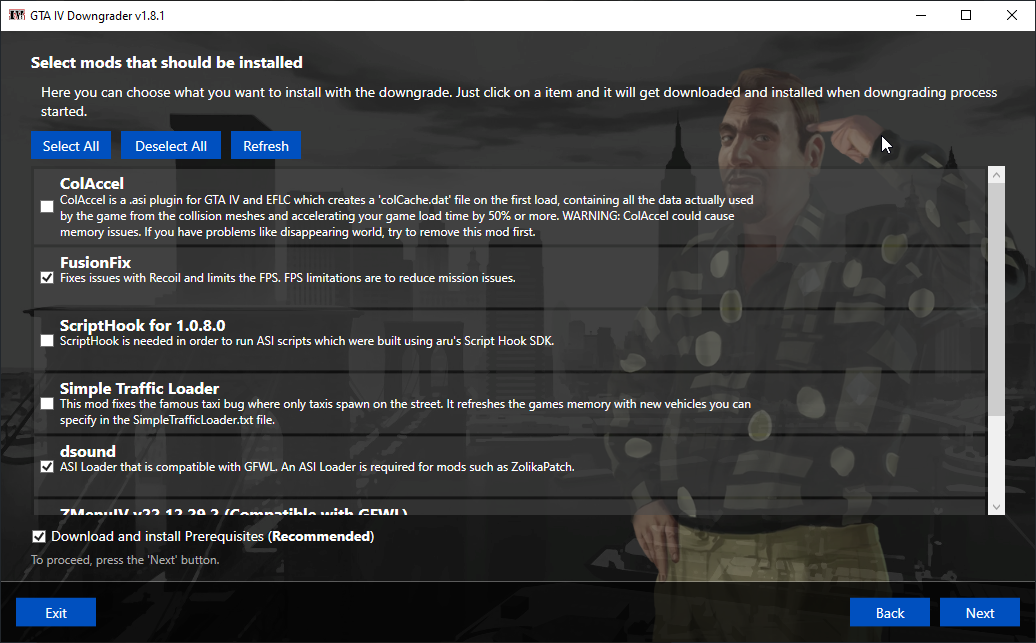This screenshot has height=643, width=1036.
Task: Click dsound description about GFWL compatibility
Action: tap(317, 467)
